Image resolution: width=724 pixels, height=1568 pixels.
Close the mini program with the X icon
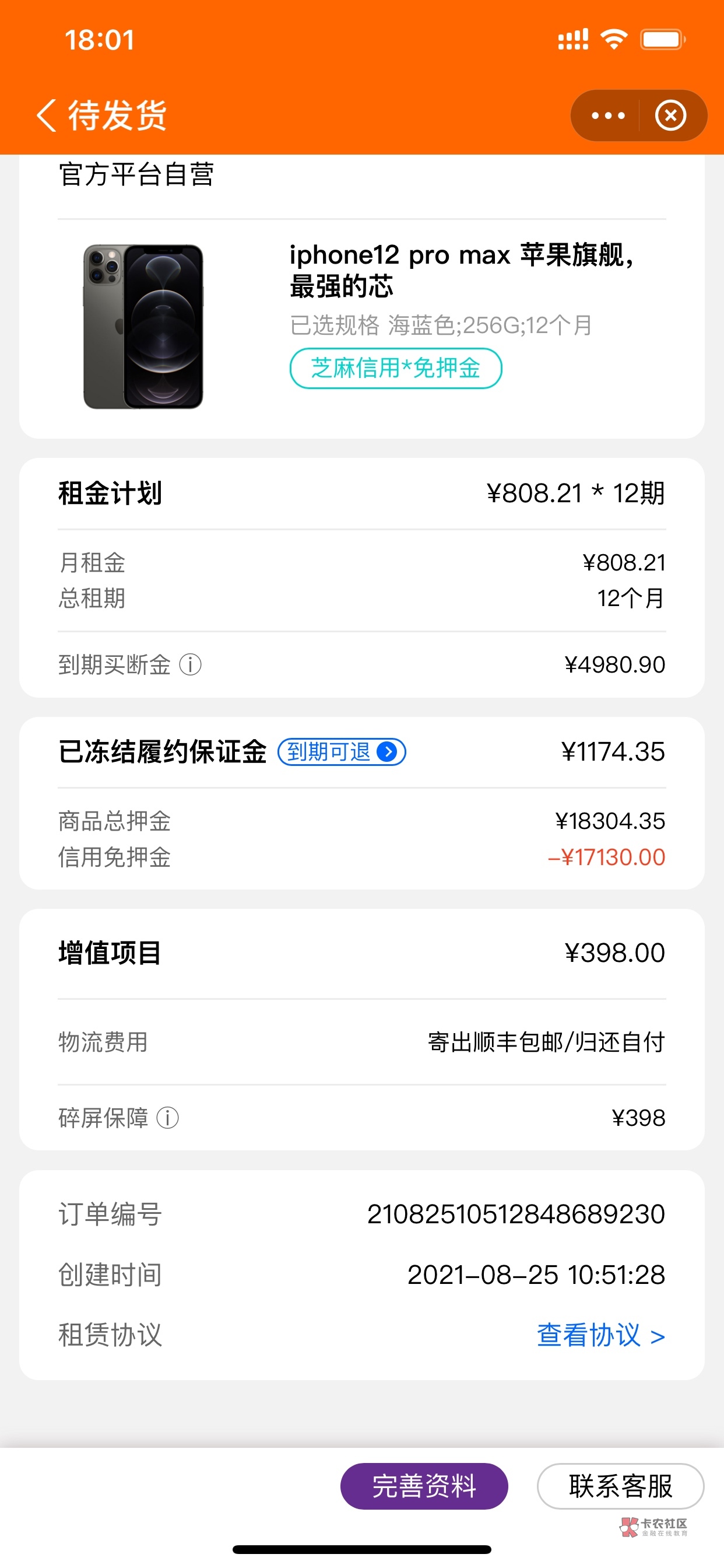point(670,116)
